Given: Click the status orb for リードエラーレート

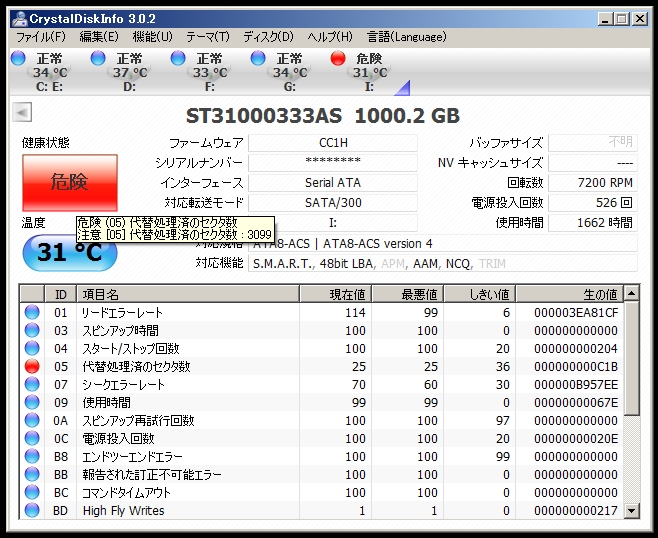Looking at the screenshot, I should (32, 312).
